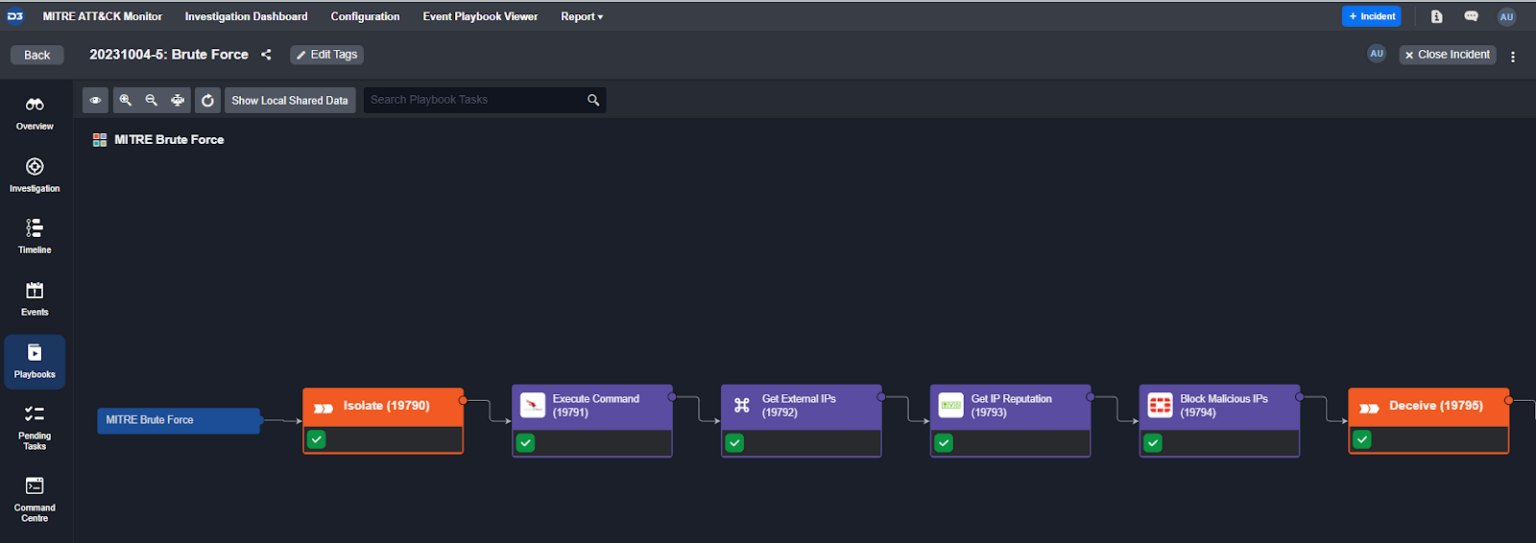
Task: Open the Investigation Dashboard menu item
Action: point(246,16)
